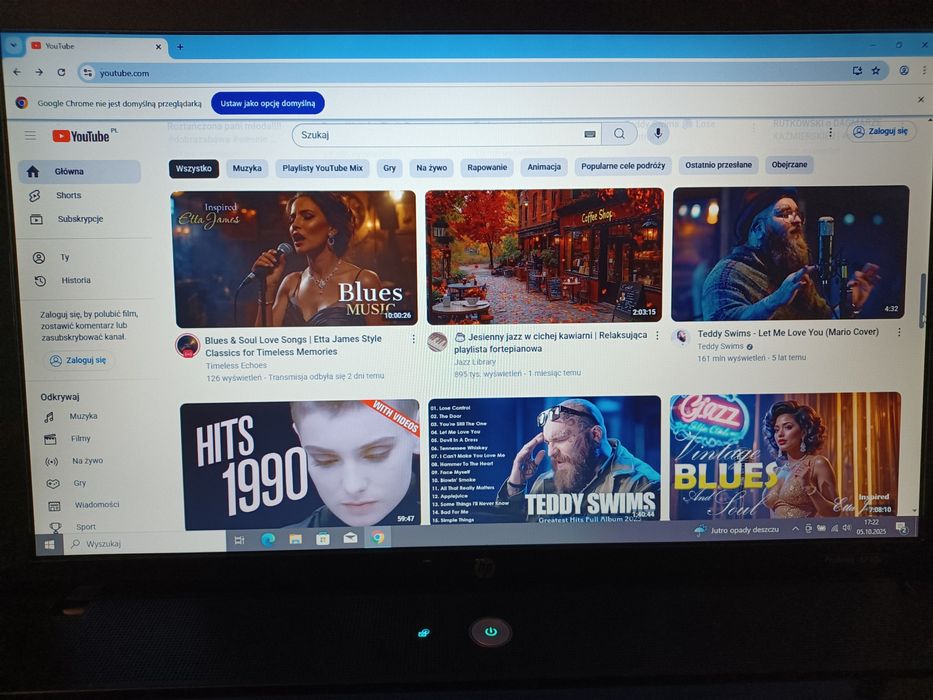This screenshot has width=933, height=700.
Task: Click Ustaw jako opcję domyślną button
Action: coord(268,103)
